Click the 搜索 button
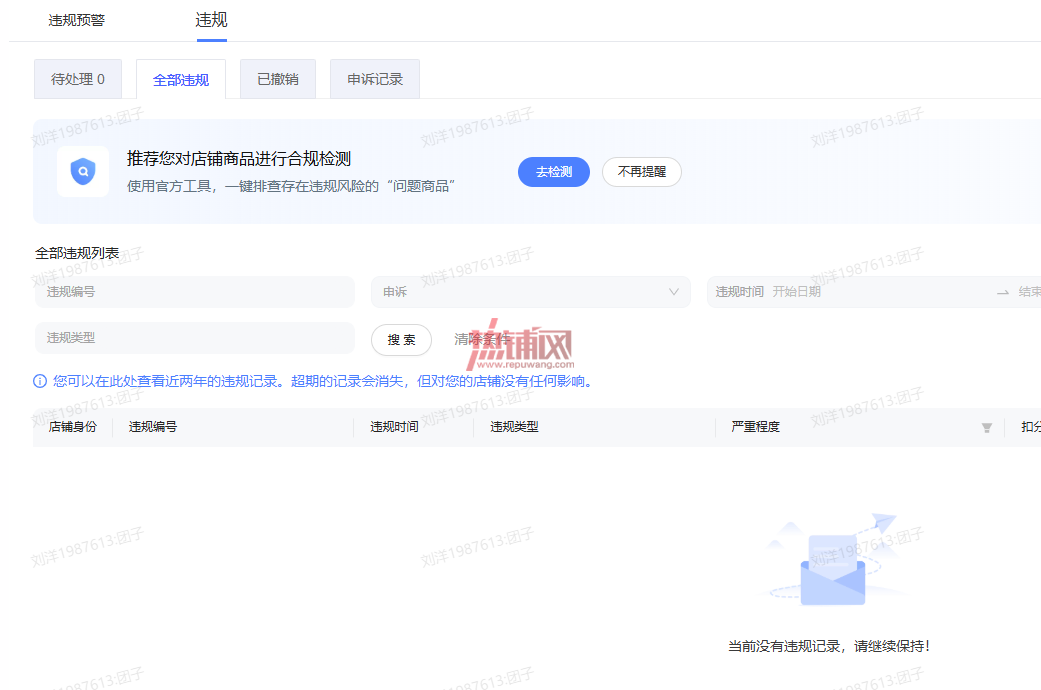Viewport: 1041px width, 690px height. click(401, 340)
